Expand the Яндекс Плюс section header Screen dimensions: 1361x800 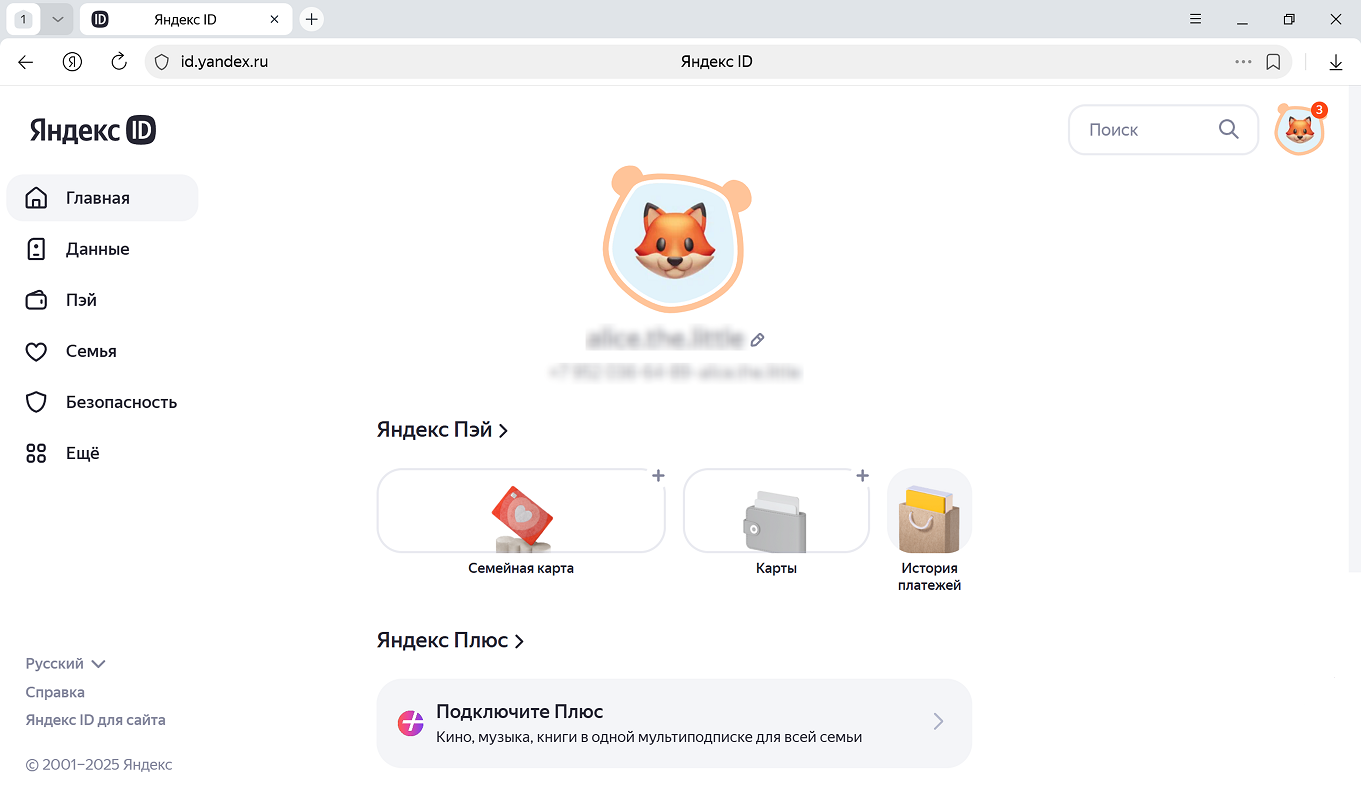450,641
